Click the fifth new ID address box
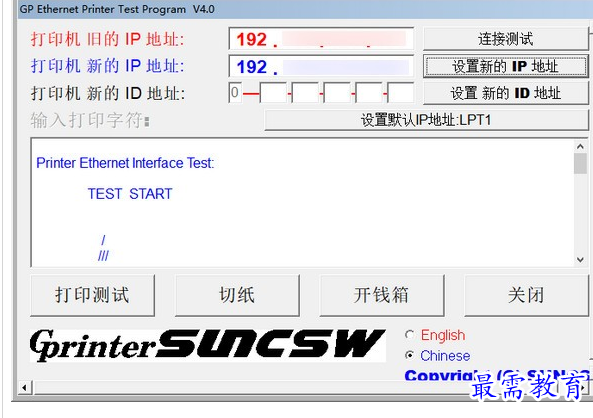593x418 pixels. click(369, 93)
